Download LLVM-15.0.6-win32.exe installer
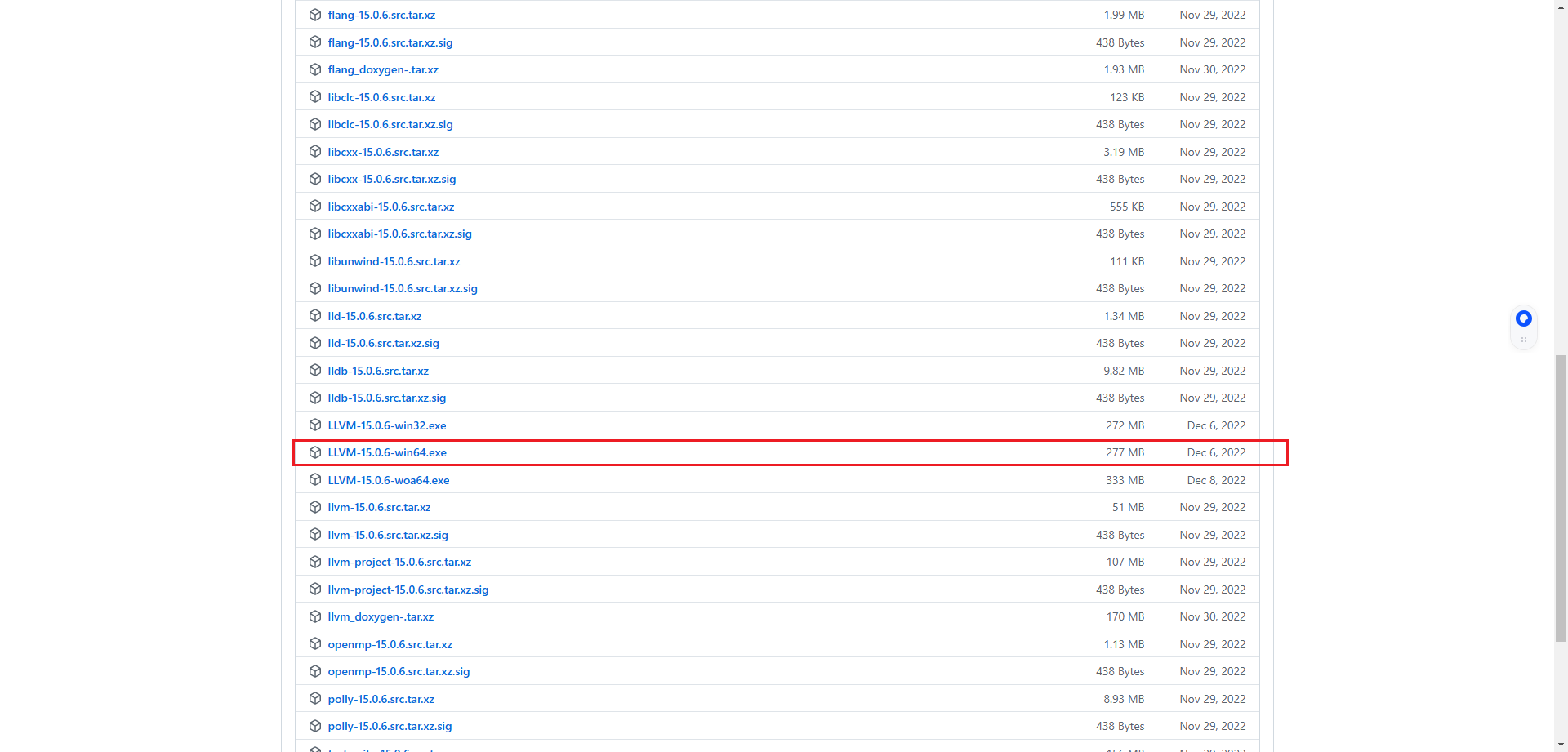 387,425
